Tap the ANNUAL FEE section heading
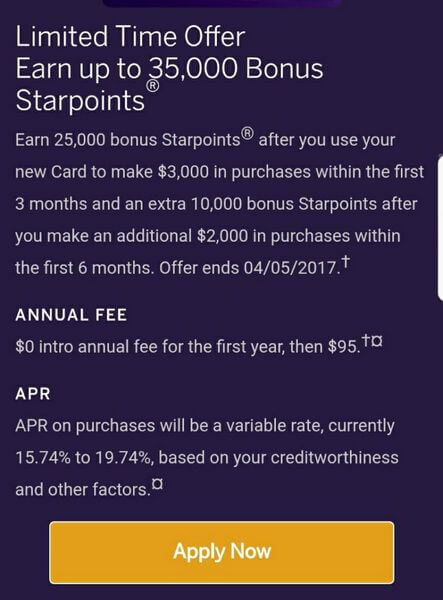The width and height of the screenshot is (443, 600). [x=71, y=315]
